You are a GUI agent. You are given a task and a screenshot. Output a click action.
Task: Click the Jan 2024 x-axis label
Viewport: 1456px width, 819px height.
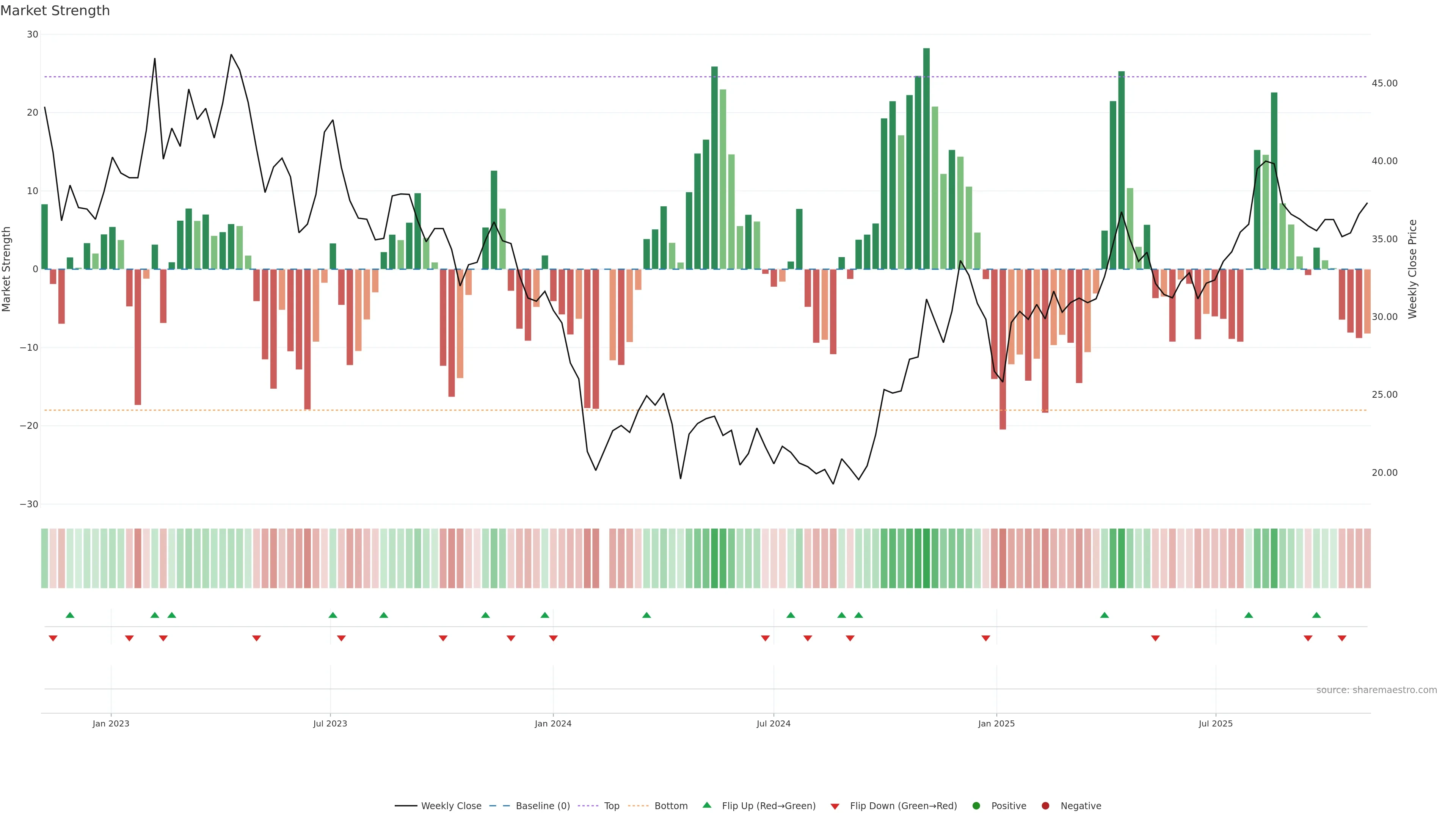pyautogui.click(x=553, y=723)
